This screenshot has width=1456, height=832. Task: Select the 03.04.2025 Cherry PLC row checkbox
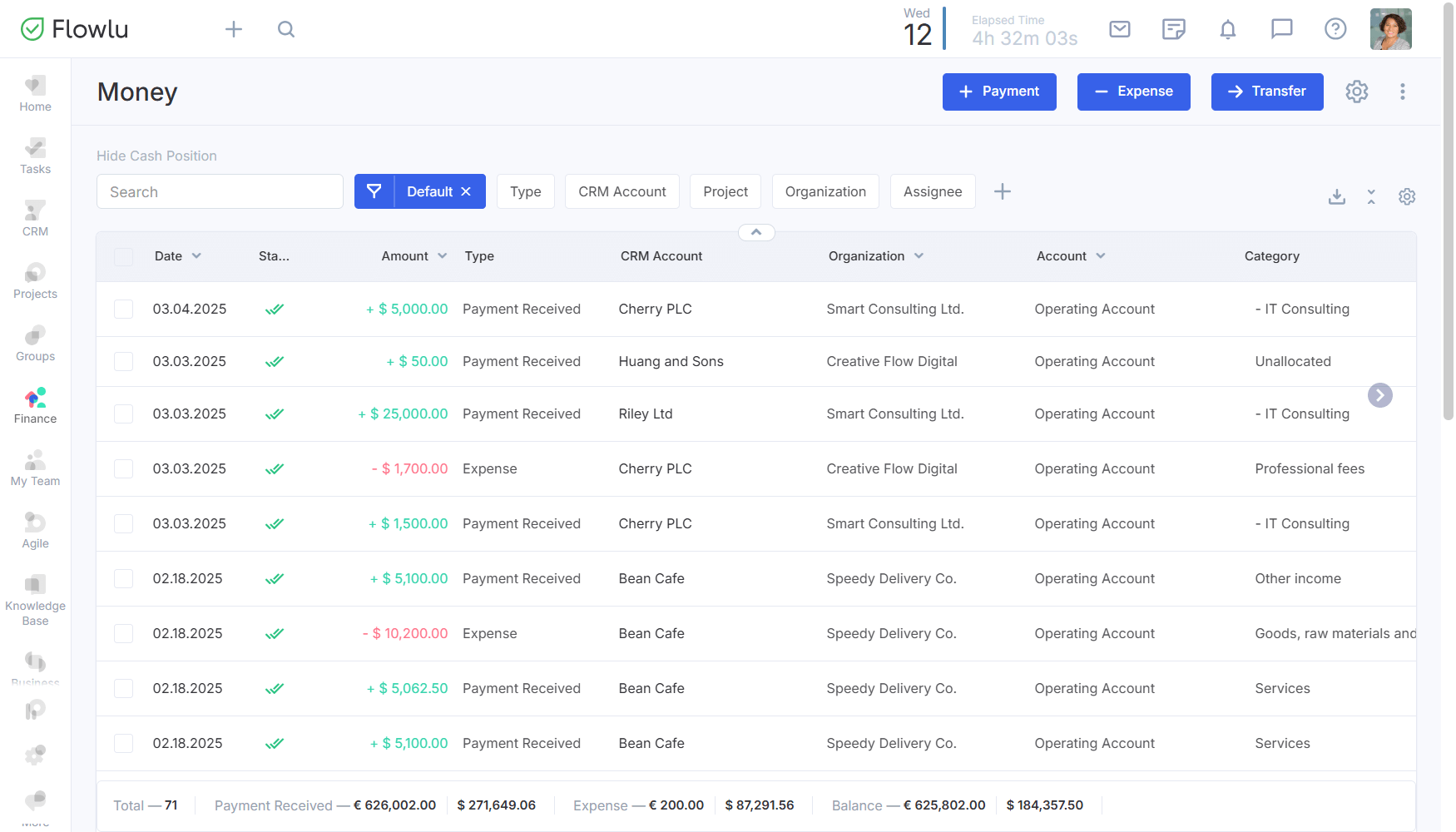pos(123,309)
